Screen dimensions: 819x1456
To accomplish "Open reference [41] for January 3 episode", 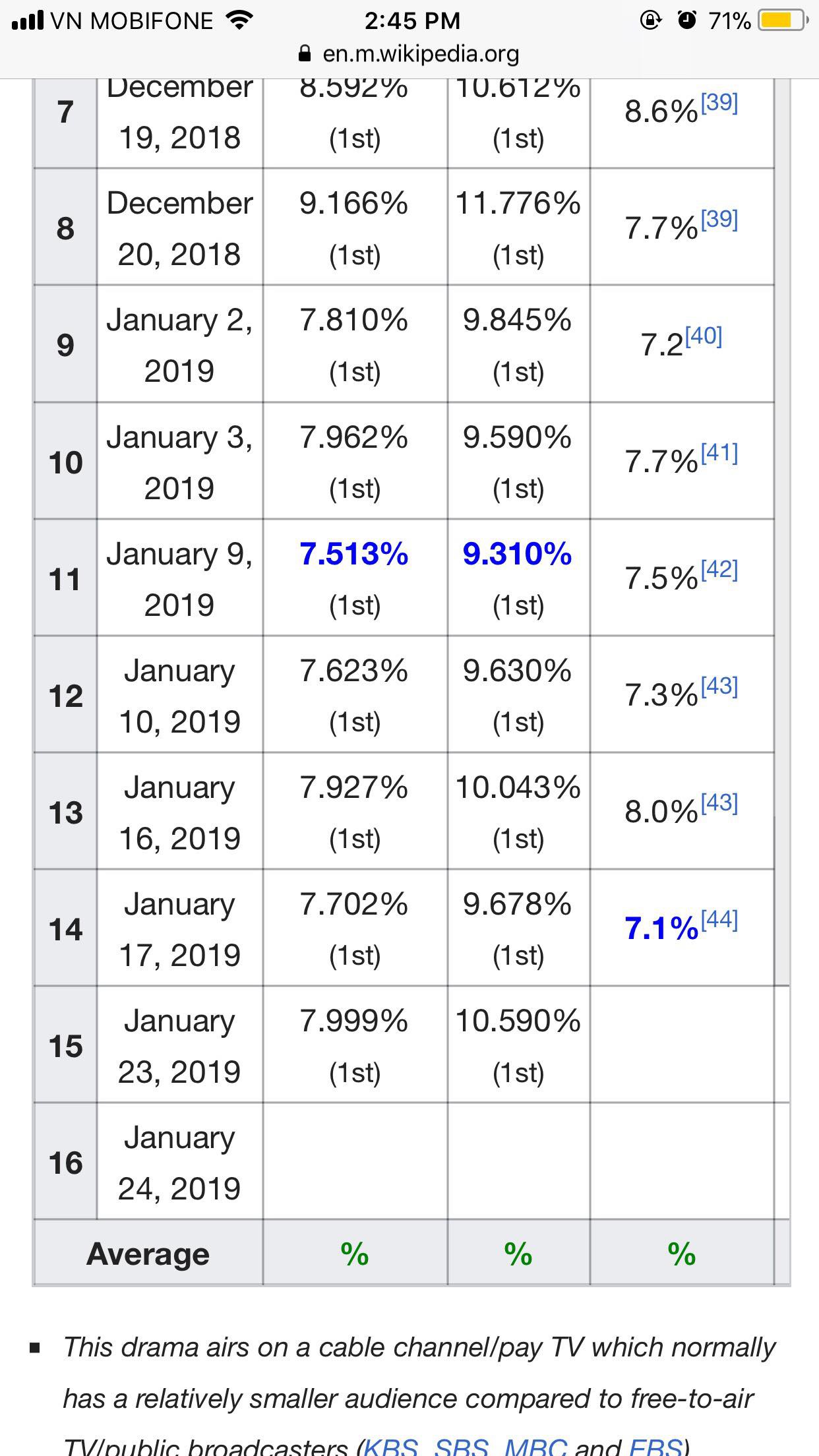I will click(719, 453).
